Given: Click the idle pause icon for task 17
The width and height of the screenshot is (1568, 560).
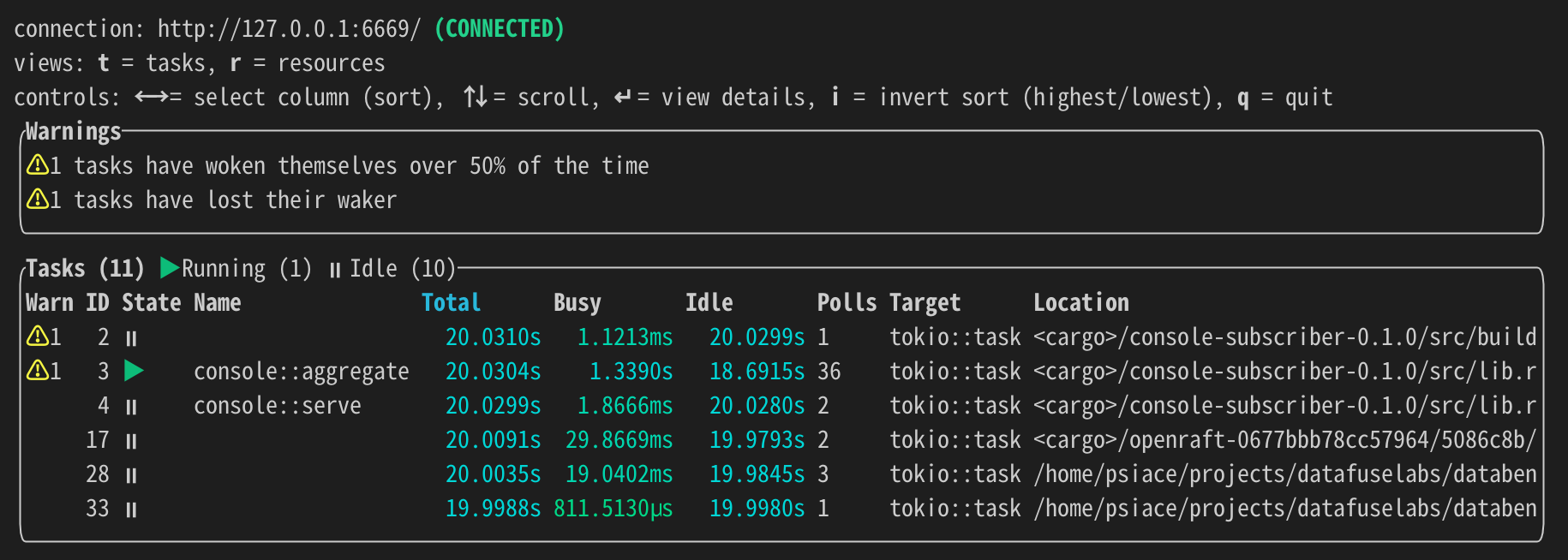Looking at the screenshot, I should point(131,441).
